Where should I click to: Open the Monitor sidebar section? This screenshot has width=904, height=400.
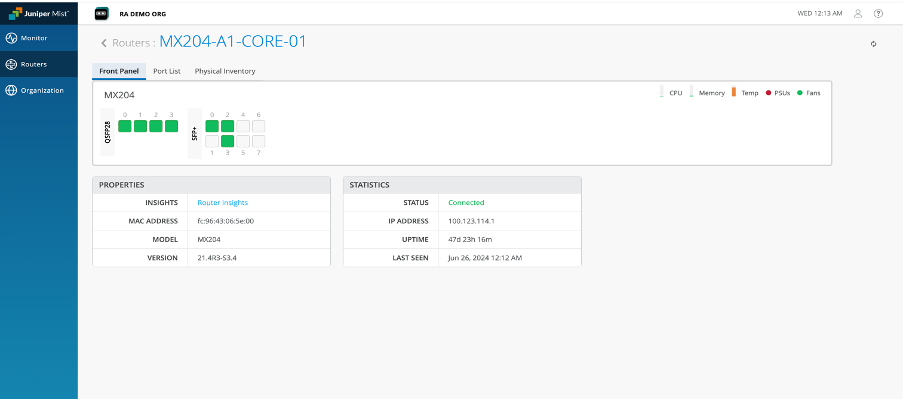(39, 38)
